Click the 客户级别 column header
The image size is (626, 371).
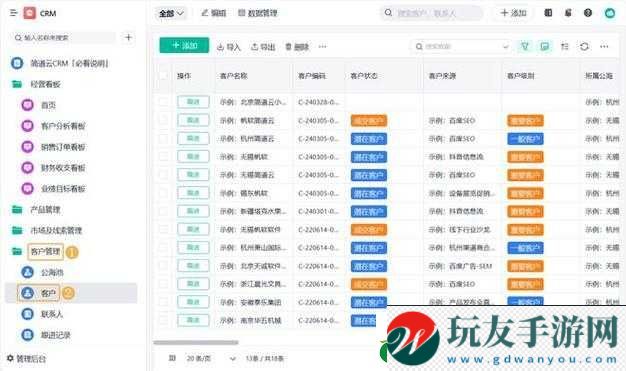[520, 75]
